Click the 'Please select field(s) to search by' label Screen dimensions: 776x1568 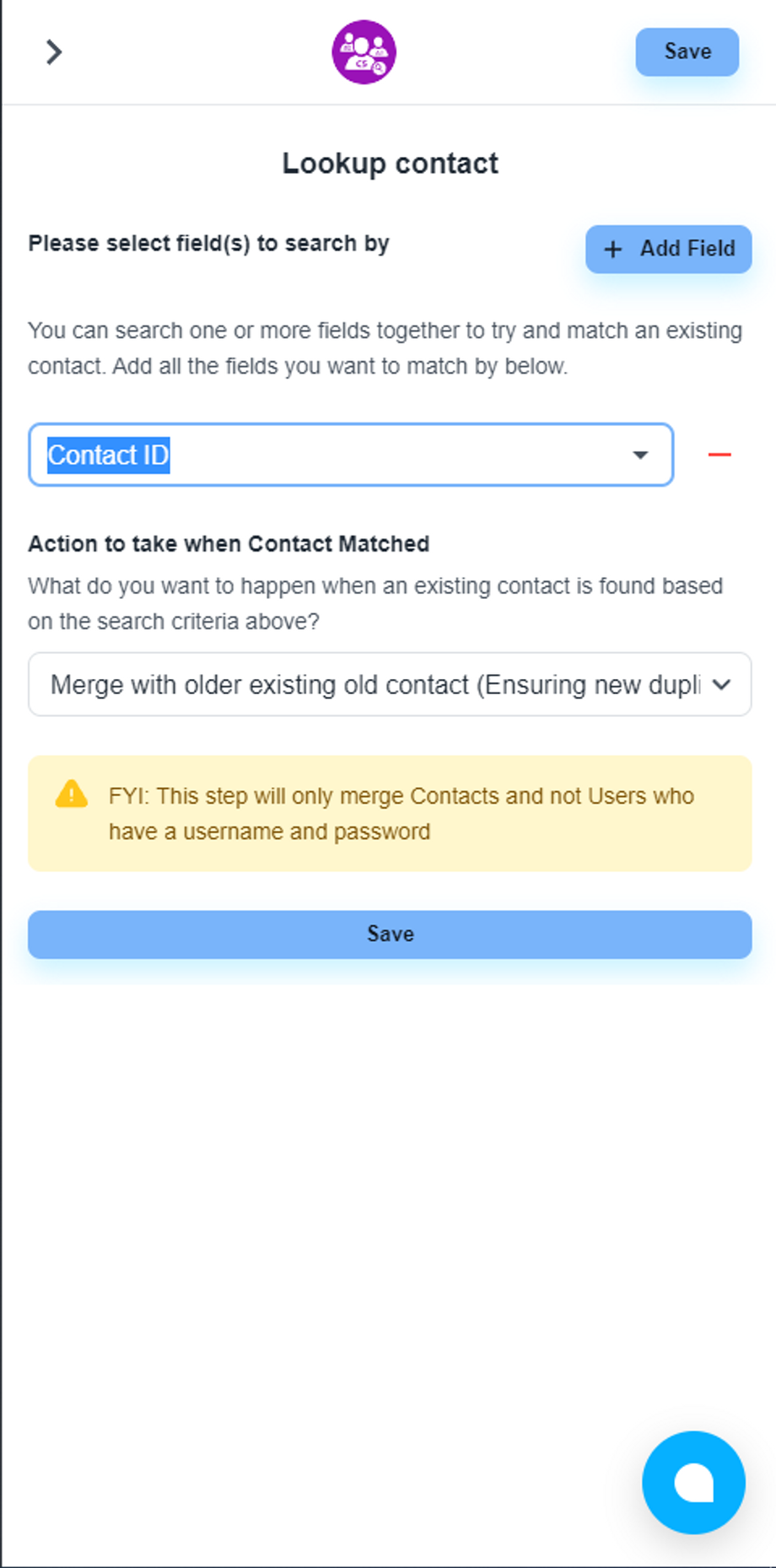click(208, 244)
